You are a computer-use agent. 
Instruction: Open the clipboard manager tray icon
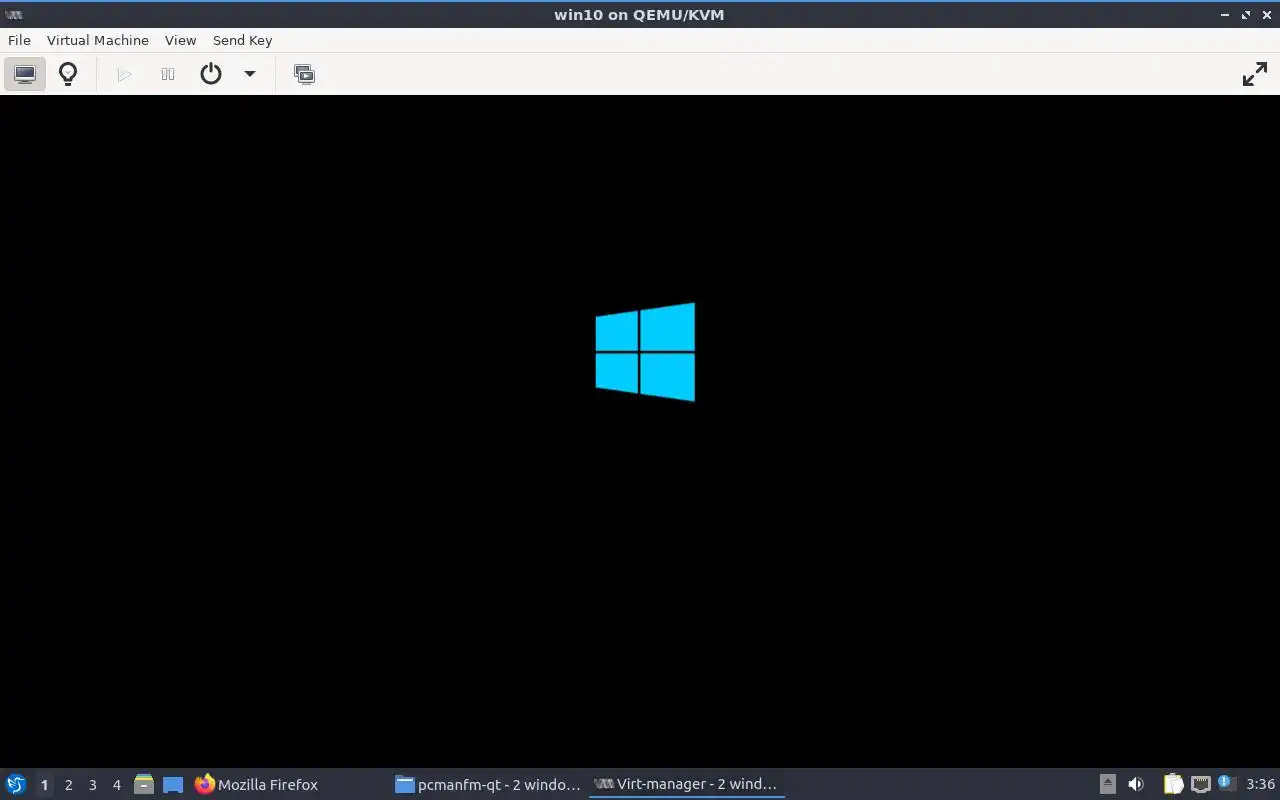pos(1173,784)
